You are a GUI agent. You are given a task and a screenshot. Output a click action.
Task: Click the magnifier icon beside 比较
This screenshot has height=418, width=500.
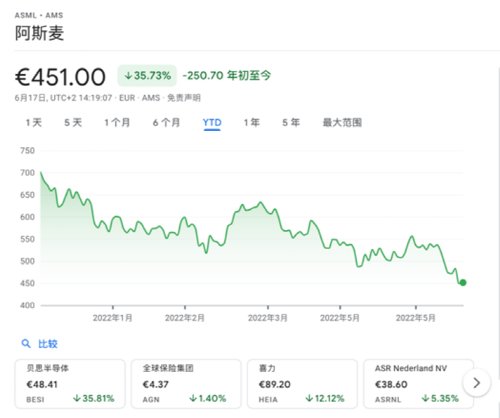point(26,343)
